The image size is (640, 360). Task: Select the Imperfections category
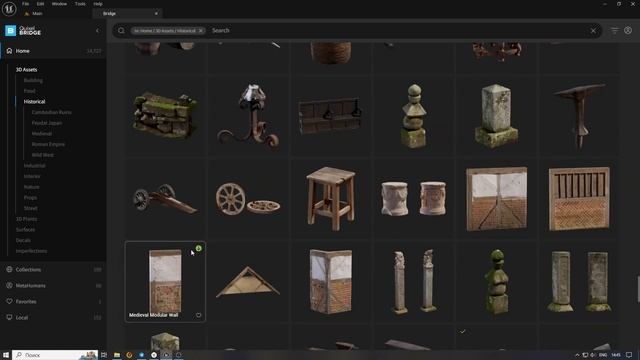[x=31, y=251]
